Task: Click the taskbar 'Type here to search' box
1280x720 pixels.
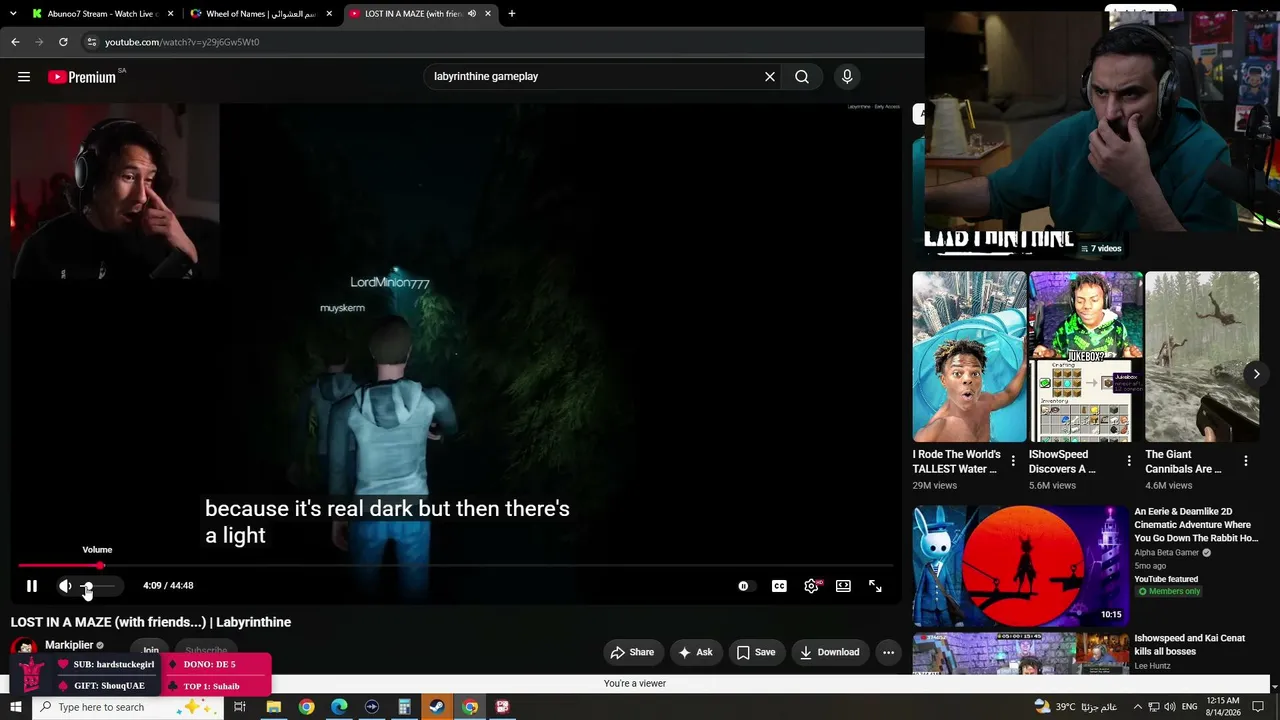Action: pos(127,707)
